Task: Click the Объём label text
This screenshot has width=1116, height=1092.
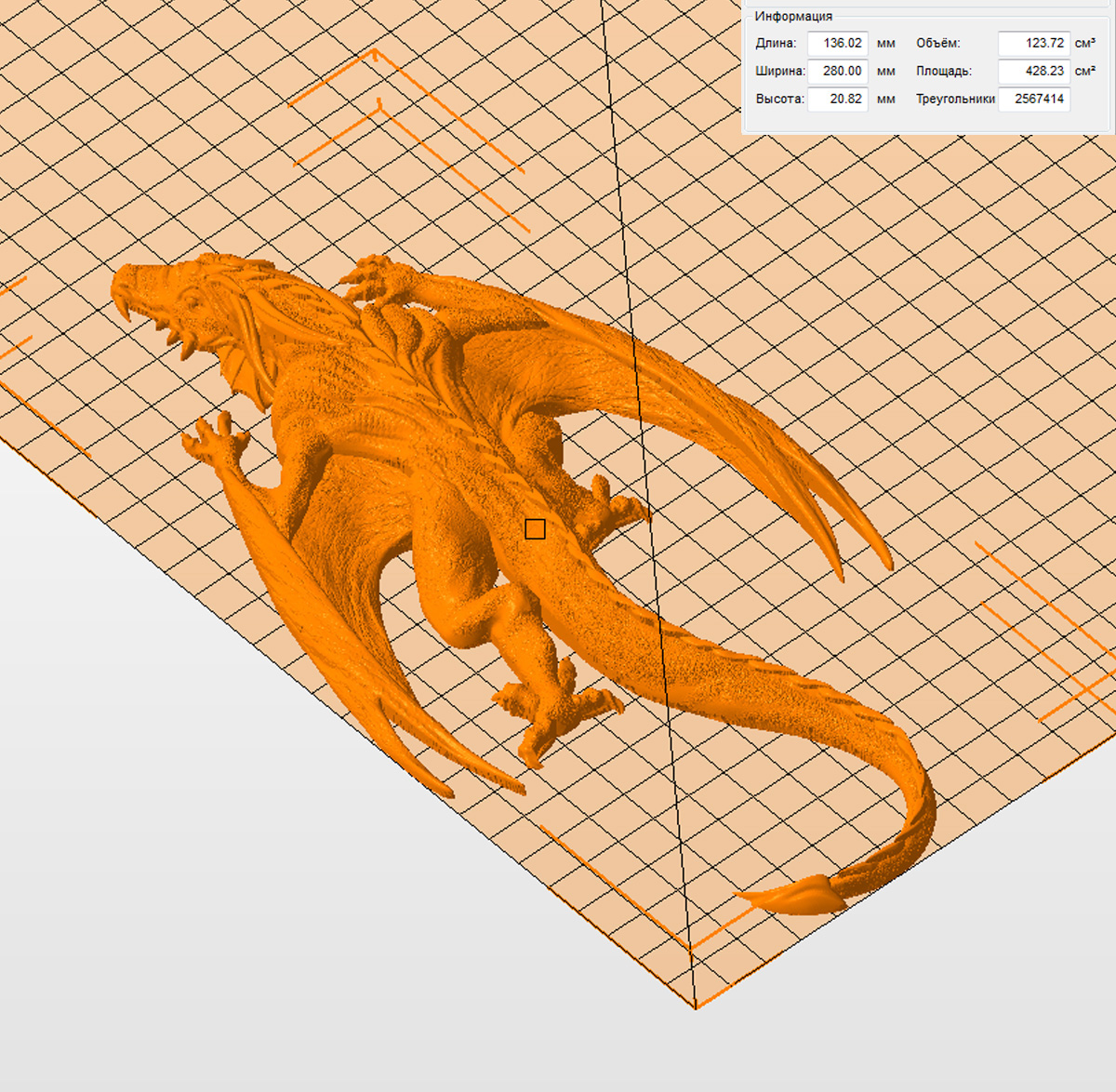Action: coord(937,43)
